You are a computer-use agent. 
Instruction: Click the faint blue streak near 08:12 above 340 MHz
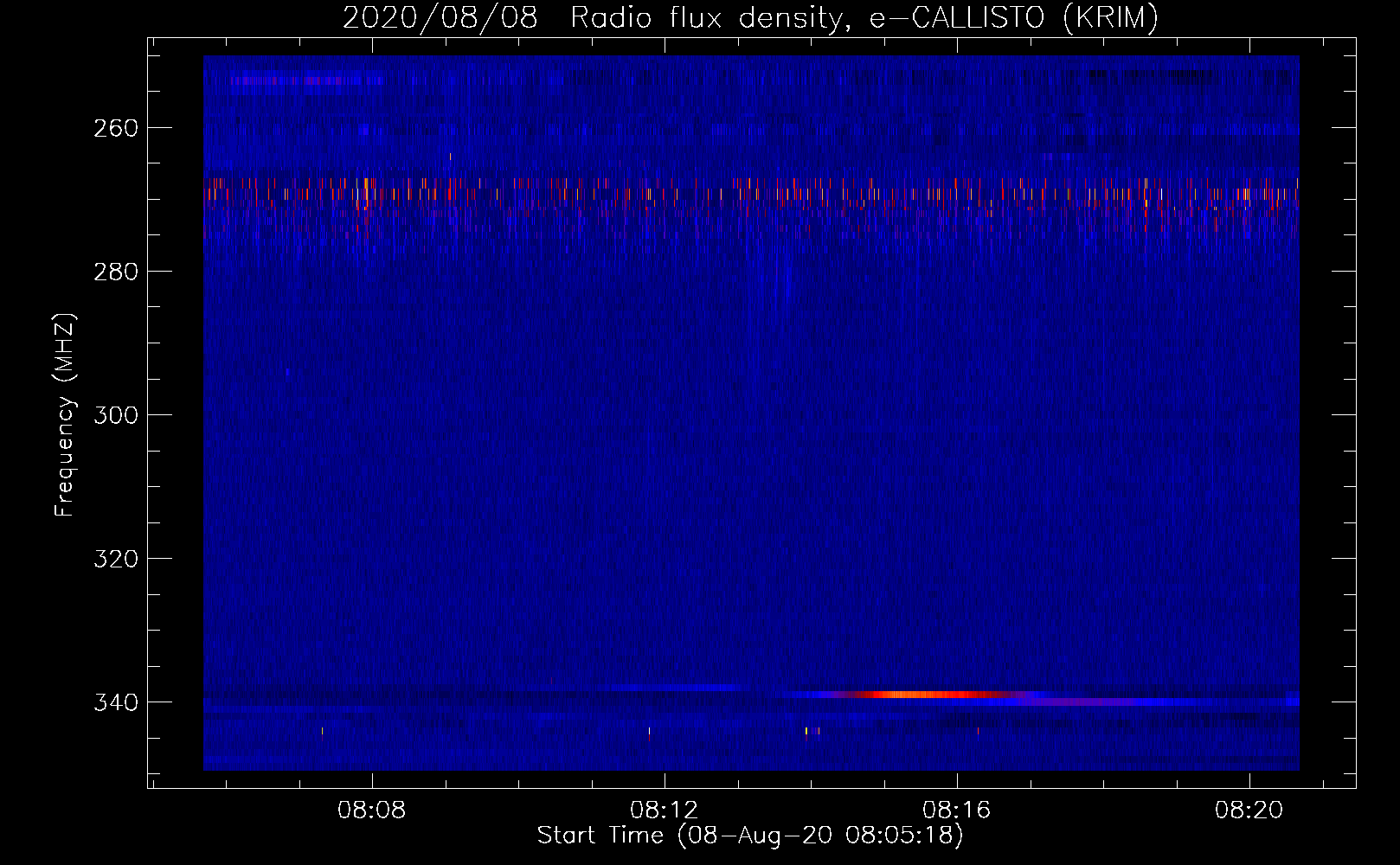[x=671, y=688]
